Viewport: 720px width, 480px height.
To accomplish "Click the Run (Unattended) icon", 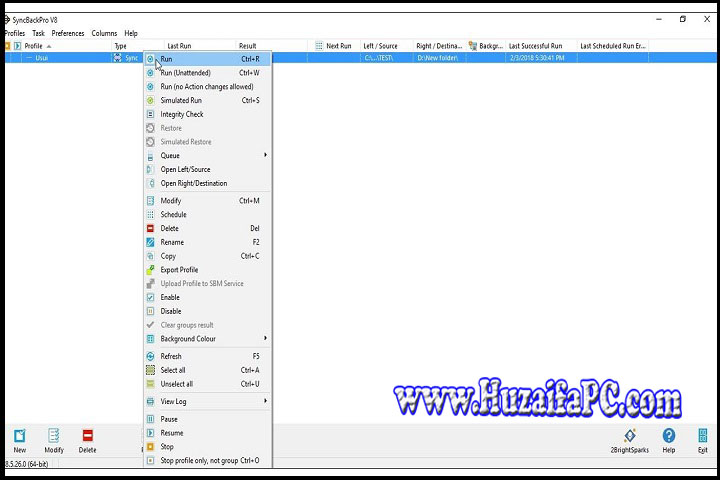I will pos(150,73).
